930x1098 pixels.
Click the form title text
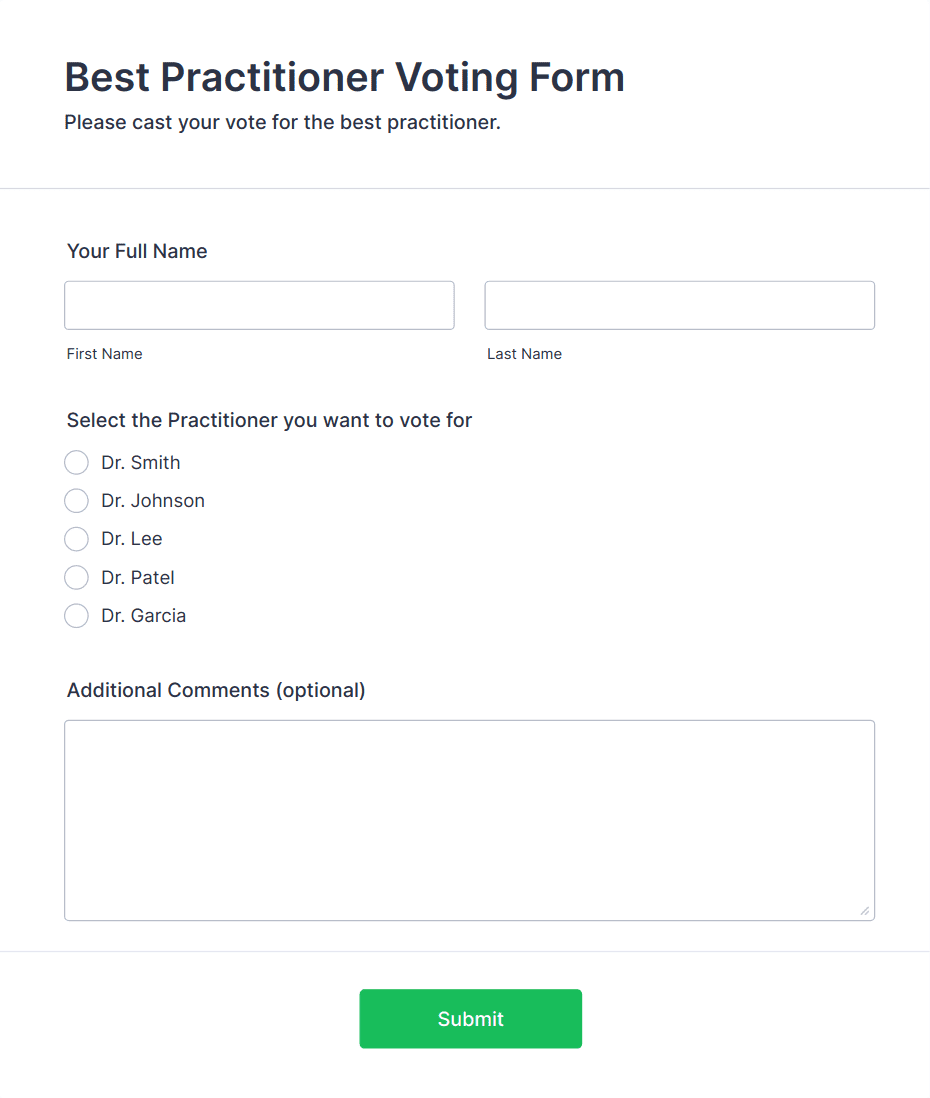click(345, 77)
